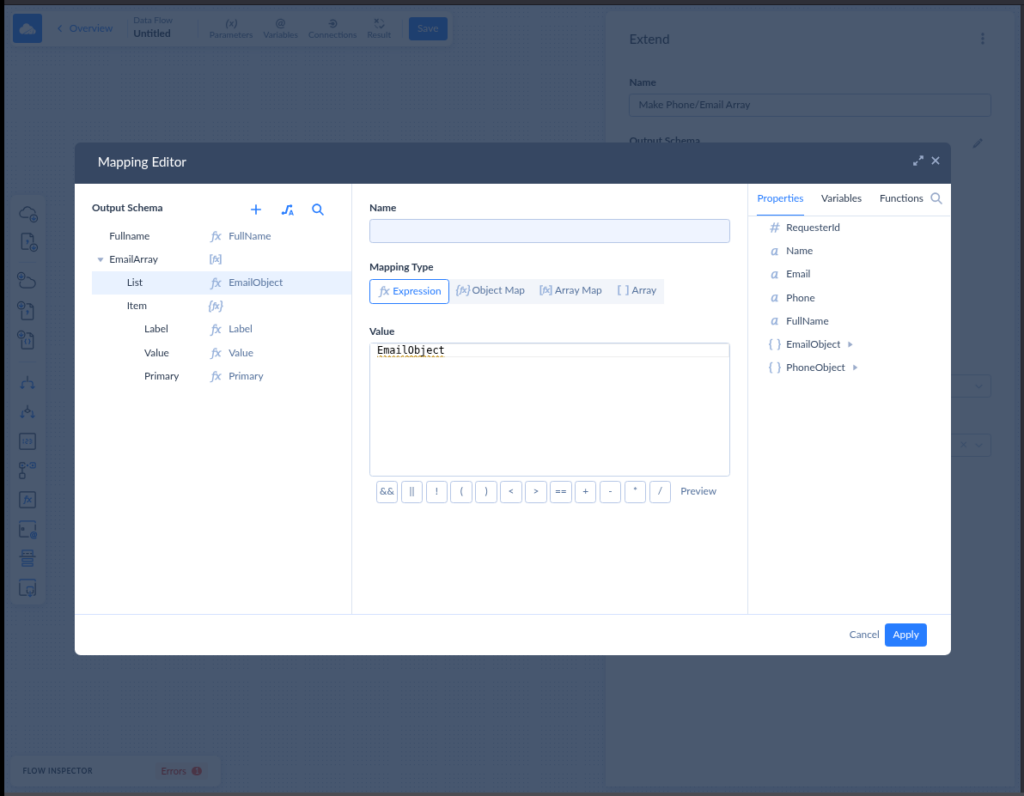Insert the plus operator
Screen dimensions: 1024x796
[x=585, y=492]
